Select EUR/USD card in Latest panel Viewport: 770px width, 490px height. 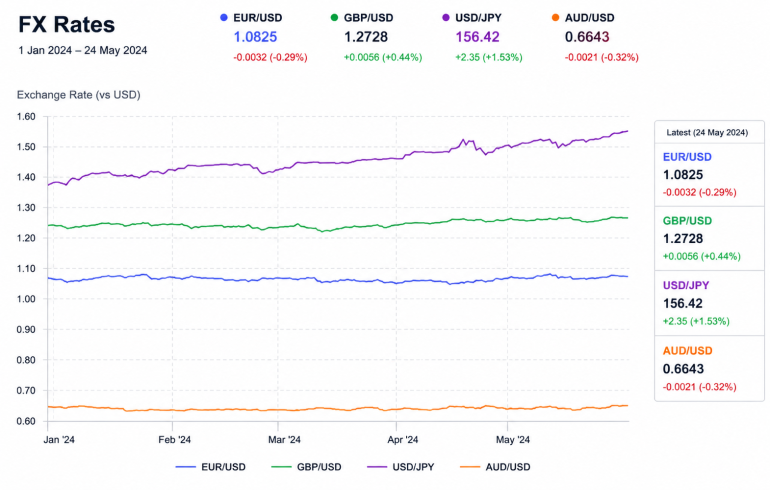pyautogui.click(x=709, y=175)
